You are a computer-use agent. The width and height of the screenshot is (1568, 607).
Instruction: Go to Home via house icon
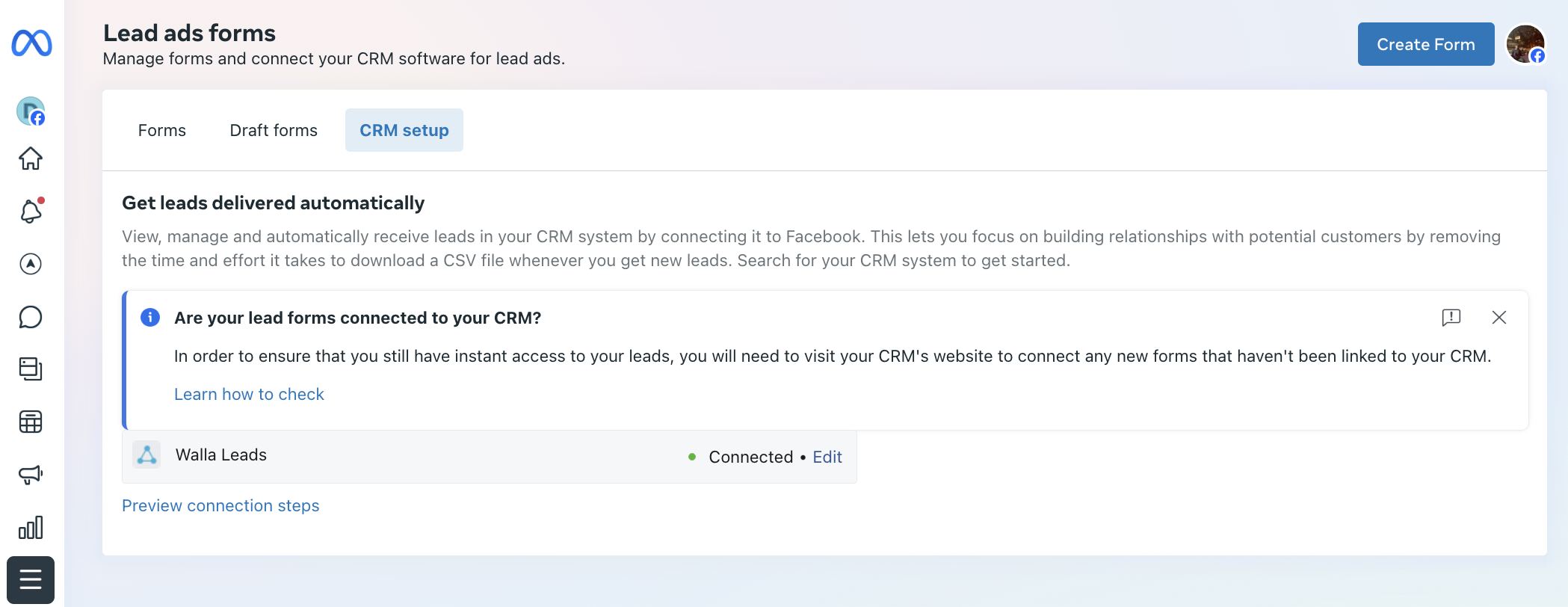coord(31,158)
